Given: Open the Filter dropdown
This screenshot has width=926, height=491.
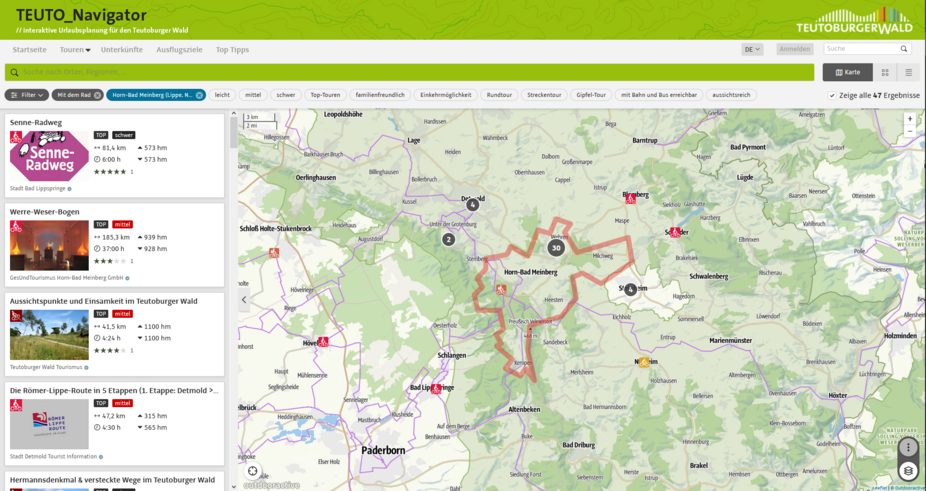Looking at the screenshot, I should [x=26, y=95].
